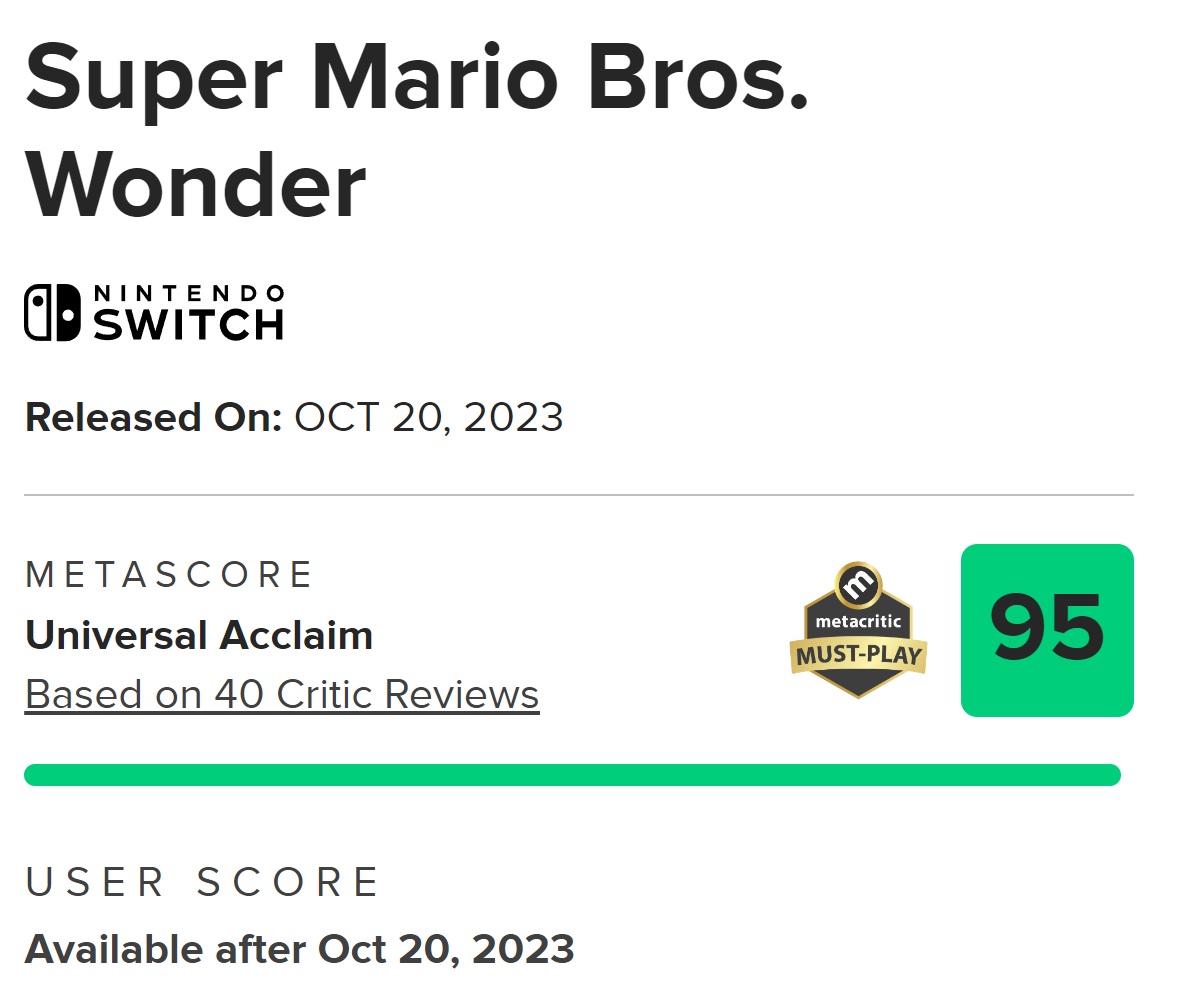Select the USER SCORE section heading
The height and width of the screenshot is (988, 1187).
click(202, 882)
